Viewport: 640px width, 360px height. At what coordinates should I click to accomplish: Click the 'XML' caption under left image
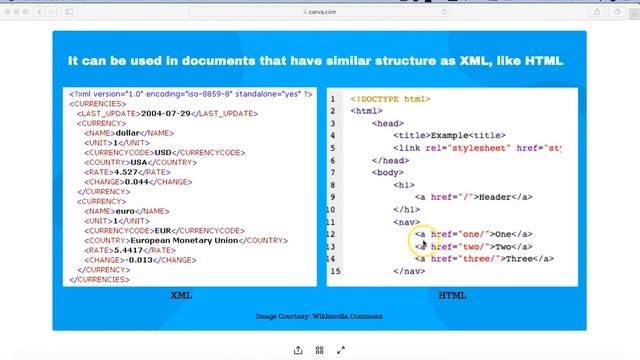(181, 296)
